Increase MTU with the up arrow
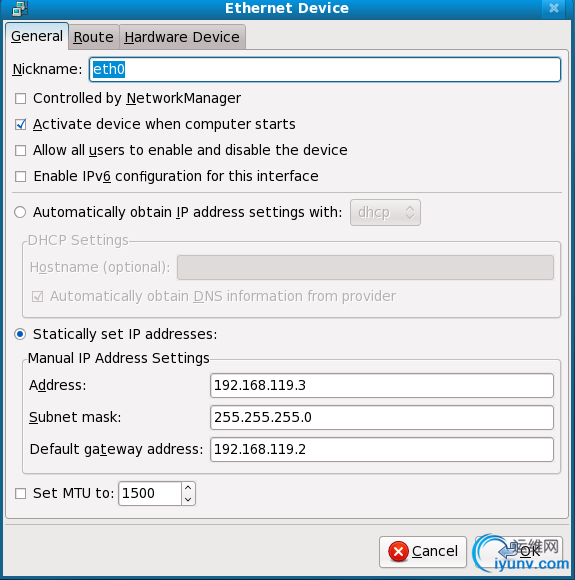This screenshot has height=580, width=575. point(188,488)
